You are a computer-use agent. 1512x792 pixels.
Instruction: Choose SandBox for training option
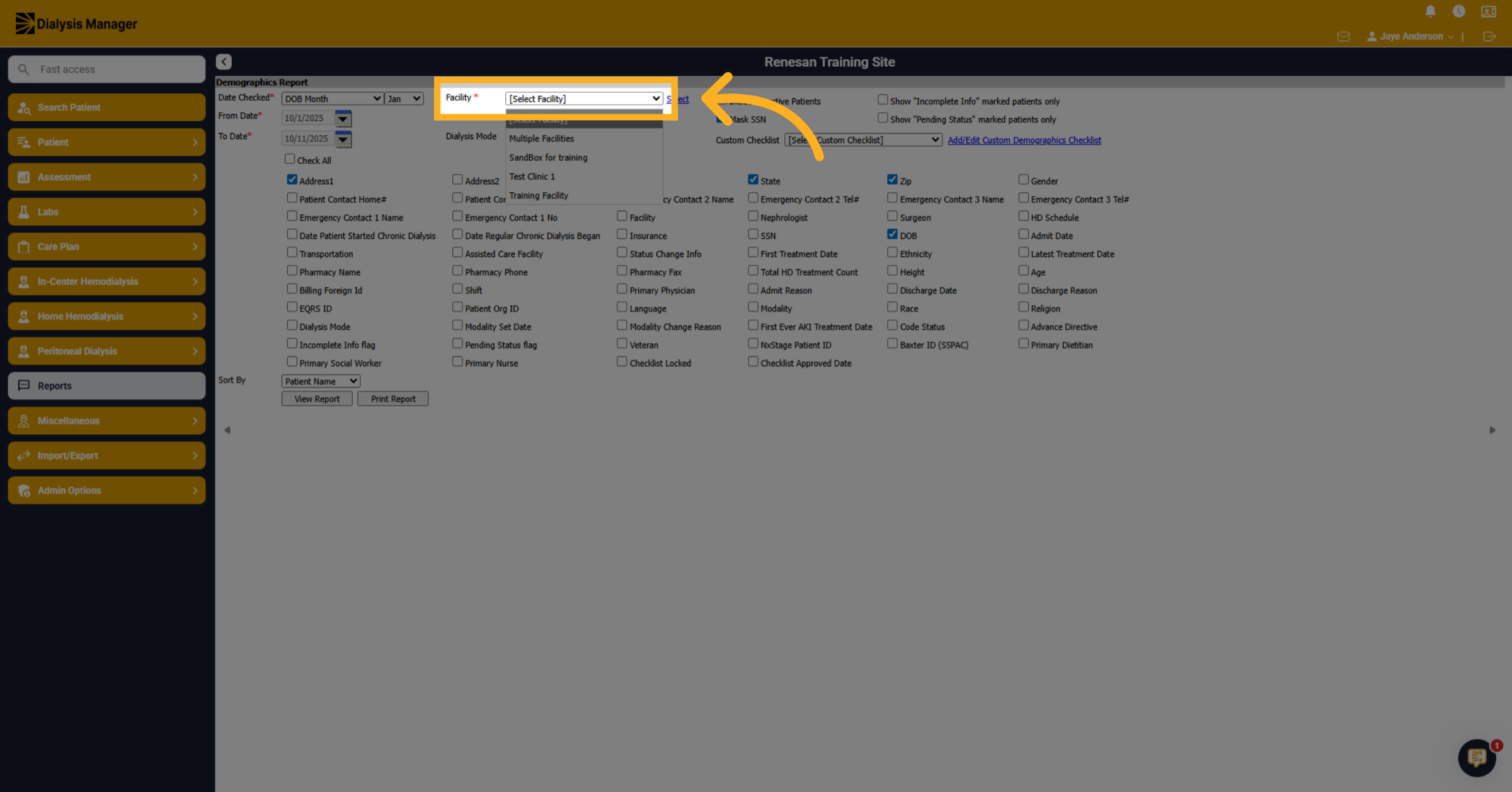584,158
